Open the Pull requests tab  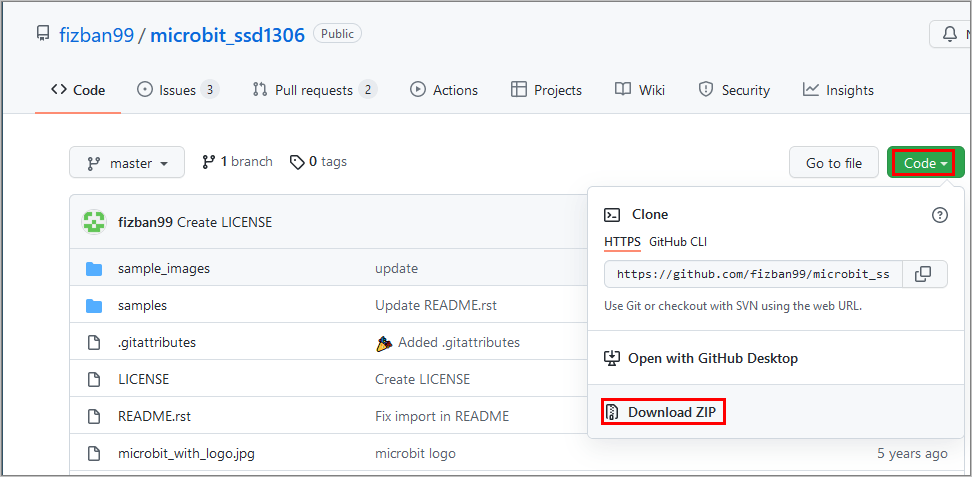(x=315, y=90)
